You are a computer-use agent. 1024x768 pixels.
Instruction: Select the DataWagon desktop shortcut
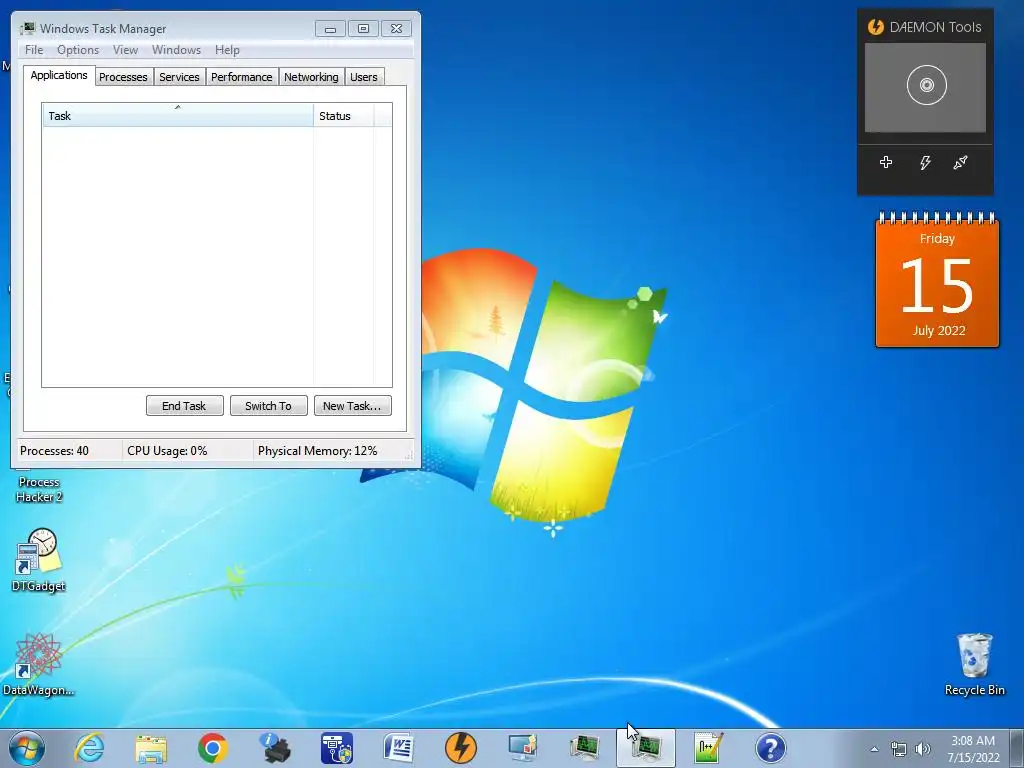(x=38, y=664)
